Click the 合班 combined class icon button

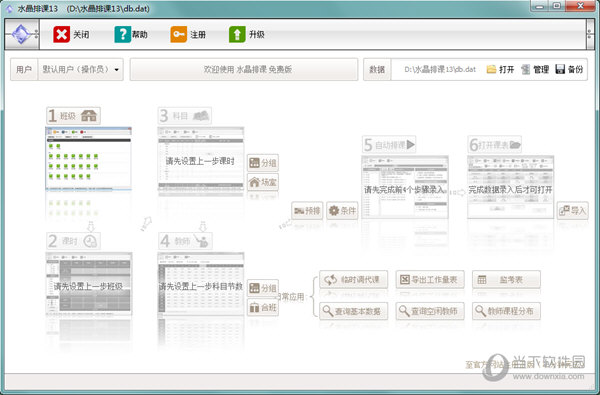click(x=263, y=307)
